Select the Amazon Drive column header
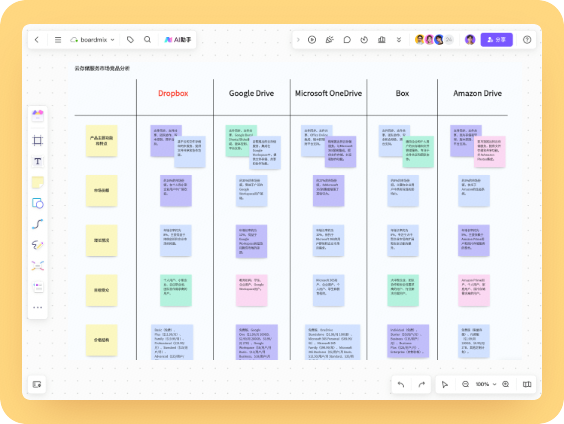 click(477, 94)
